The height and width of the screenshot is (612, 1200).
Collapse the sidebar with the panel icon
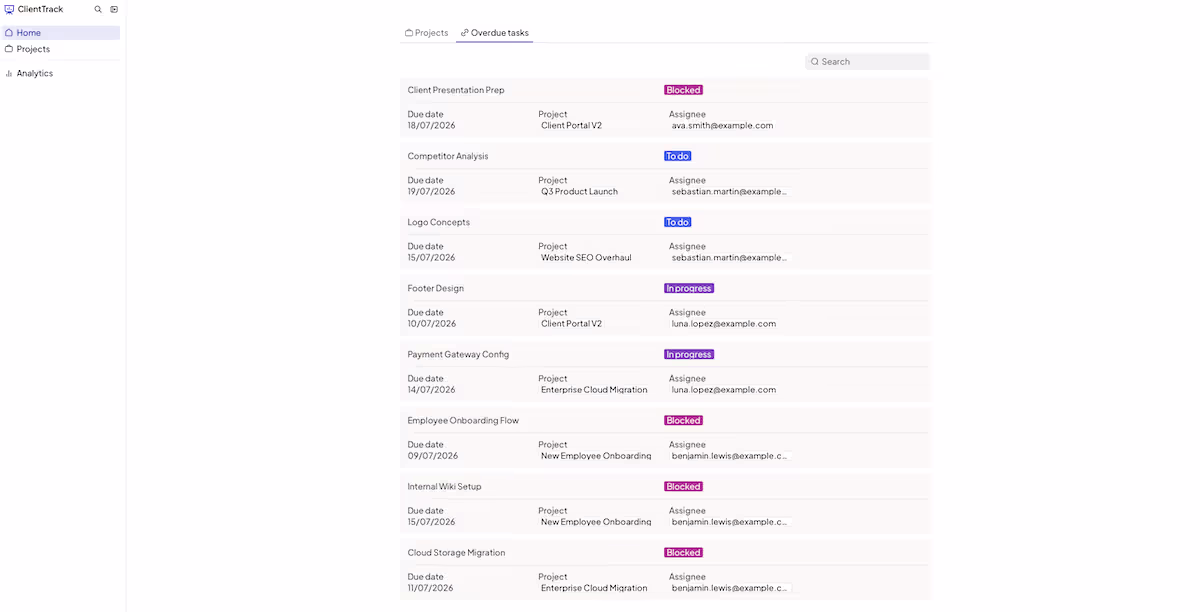point(114,9)
